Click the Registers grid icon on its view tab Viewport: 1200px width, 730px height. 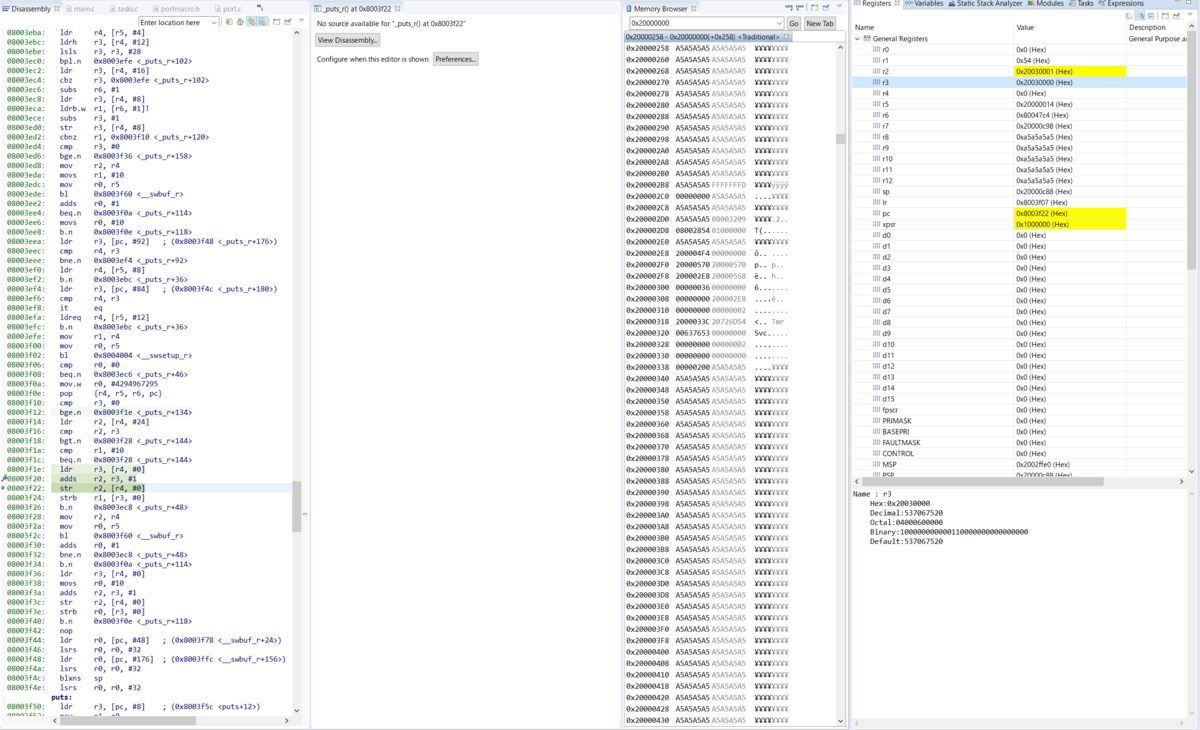pos(856,4)
